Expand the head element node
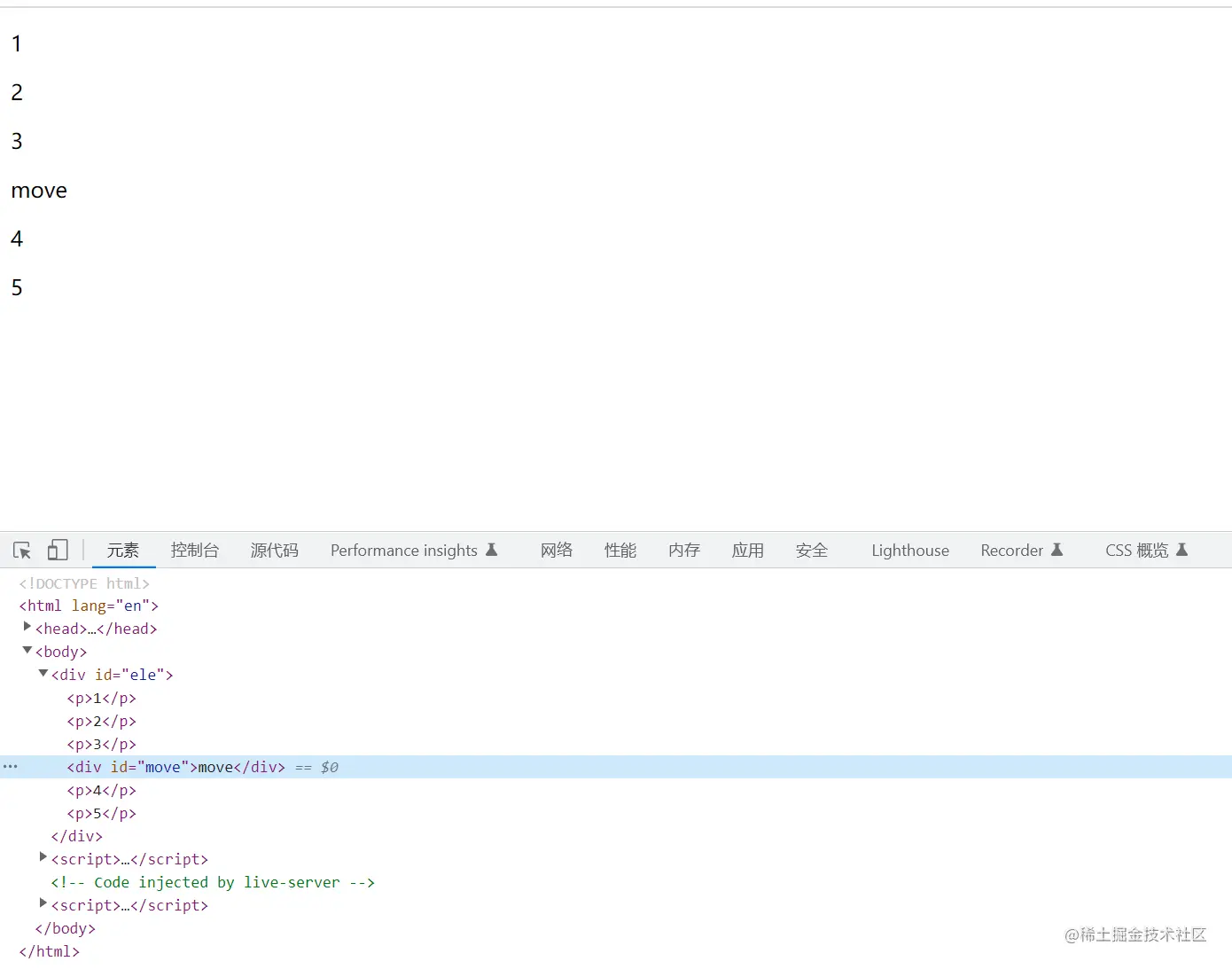 (27, 627)
